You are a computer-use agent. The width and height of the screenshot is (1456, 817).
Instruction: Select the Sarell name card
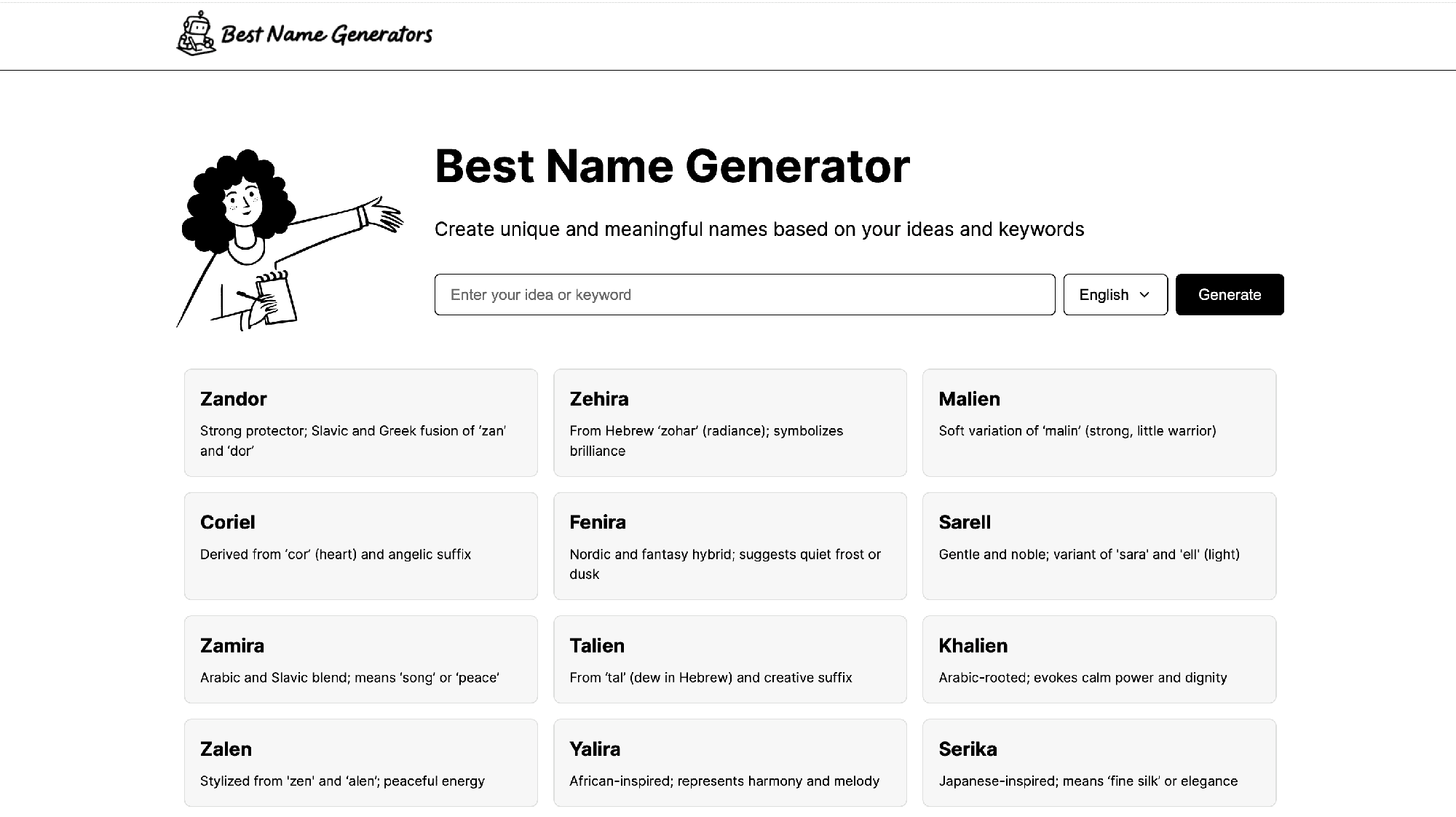(1099, 546)
